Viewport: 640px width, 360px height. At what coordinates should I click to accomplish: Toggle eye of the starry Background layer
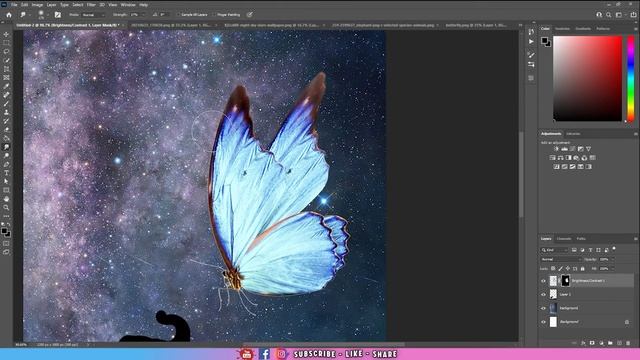(x=543, y=308)
